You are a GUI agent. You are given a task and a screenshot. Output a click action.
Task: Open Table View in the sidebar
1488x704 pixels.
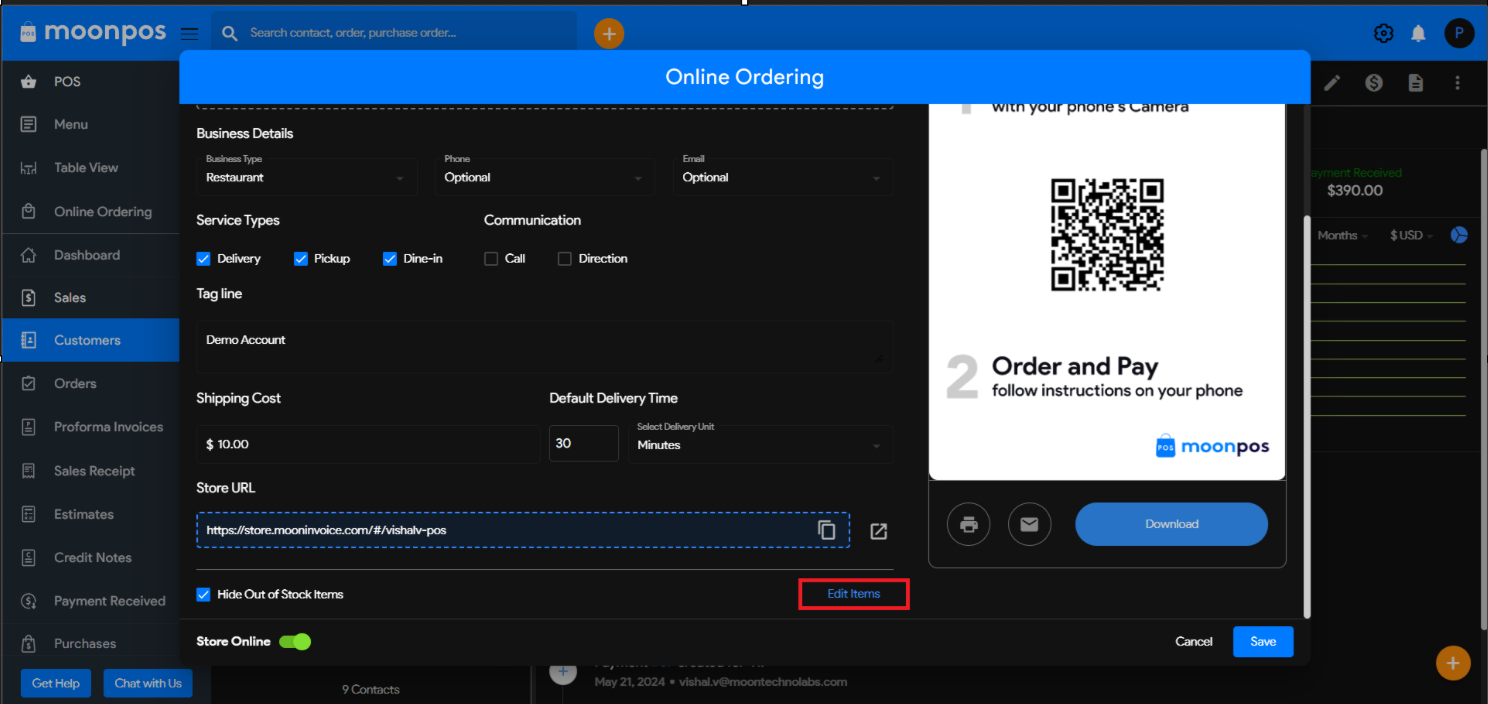(86, 168)
